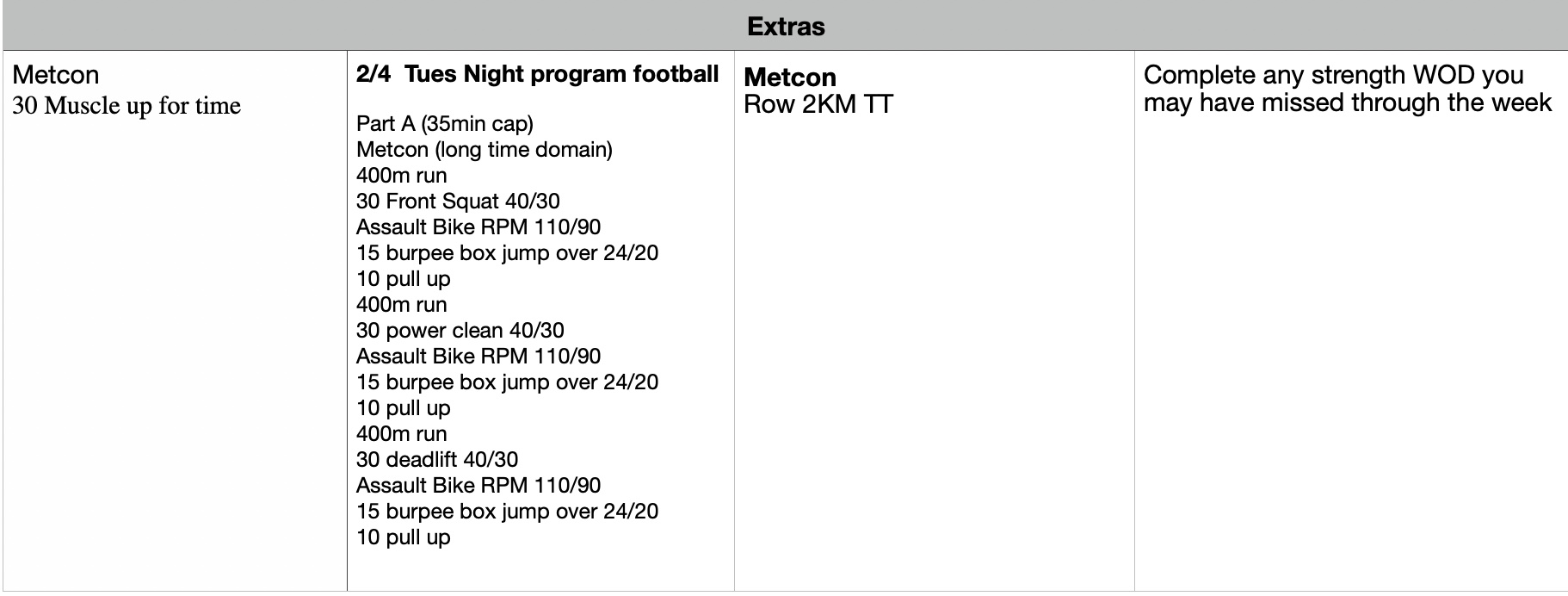Viewport: 1568px width, 596px height.
Task: Select the '30 Muscle up for time' text
Action: tap(127, 106)
